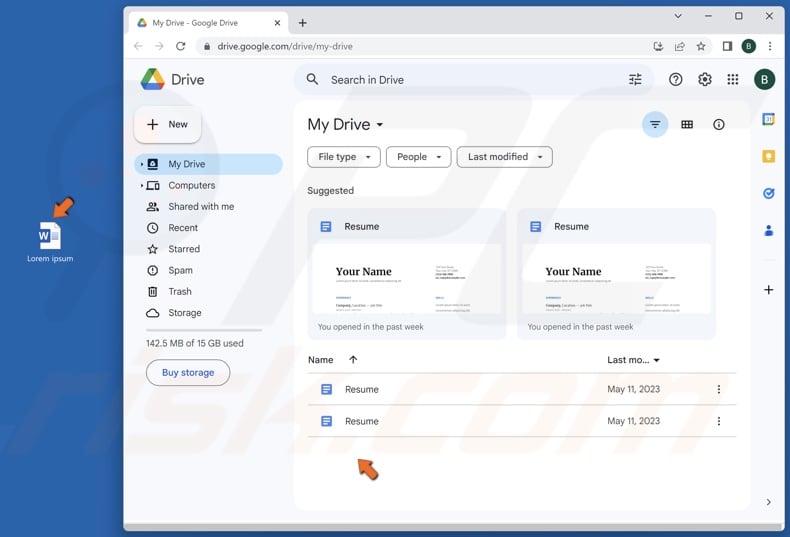This screenshot has width=790, height=537.
Task: Open the Last modified filter dropdown
Action: 504,157
